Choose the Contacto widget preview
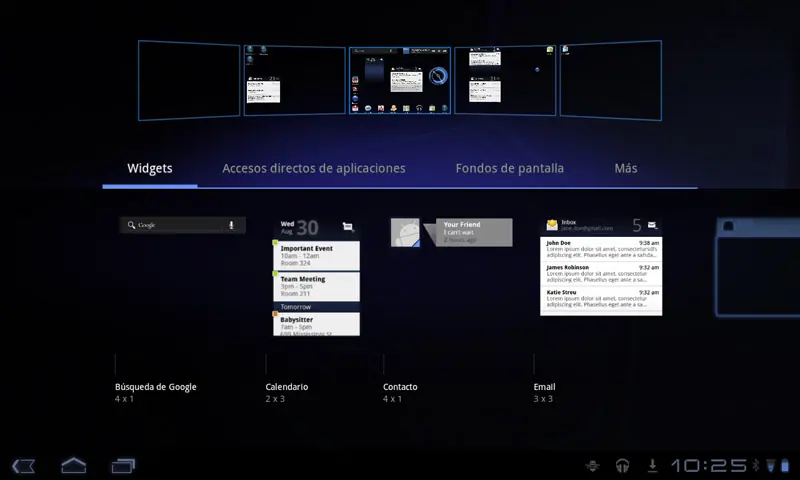Screen dimensions: 800x480 click(x=450, y=233)
